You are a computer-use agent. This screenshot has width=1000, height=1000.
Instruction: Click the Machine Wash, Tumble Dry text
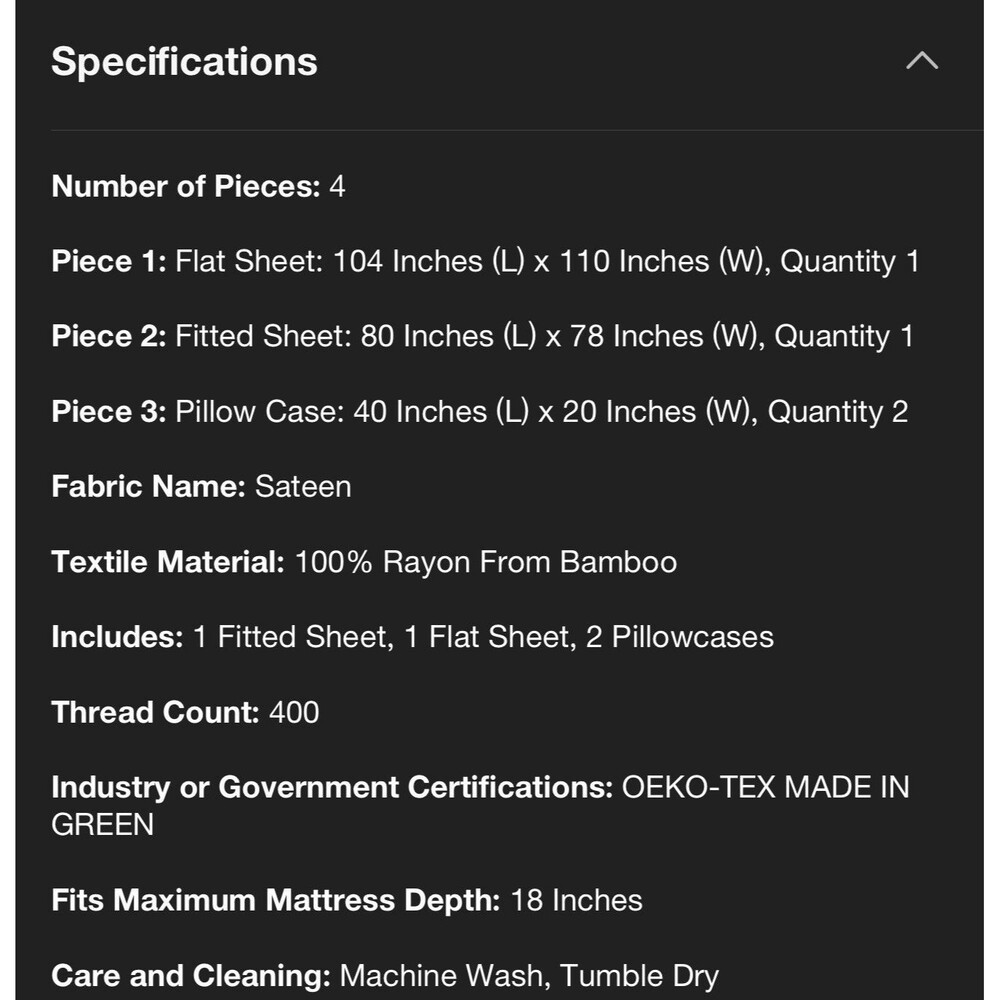point(529,976)
